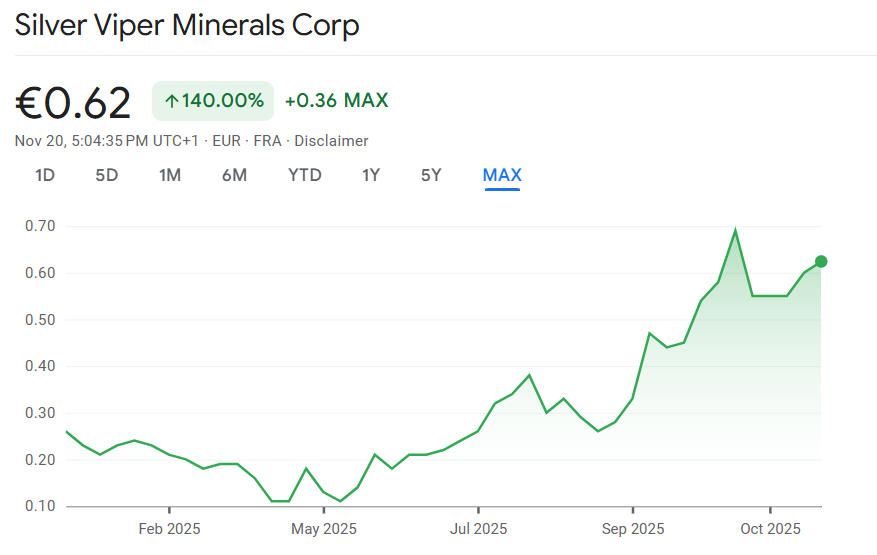Switch to the 5D range tab

(x=107, y=176)
